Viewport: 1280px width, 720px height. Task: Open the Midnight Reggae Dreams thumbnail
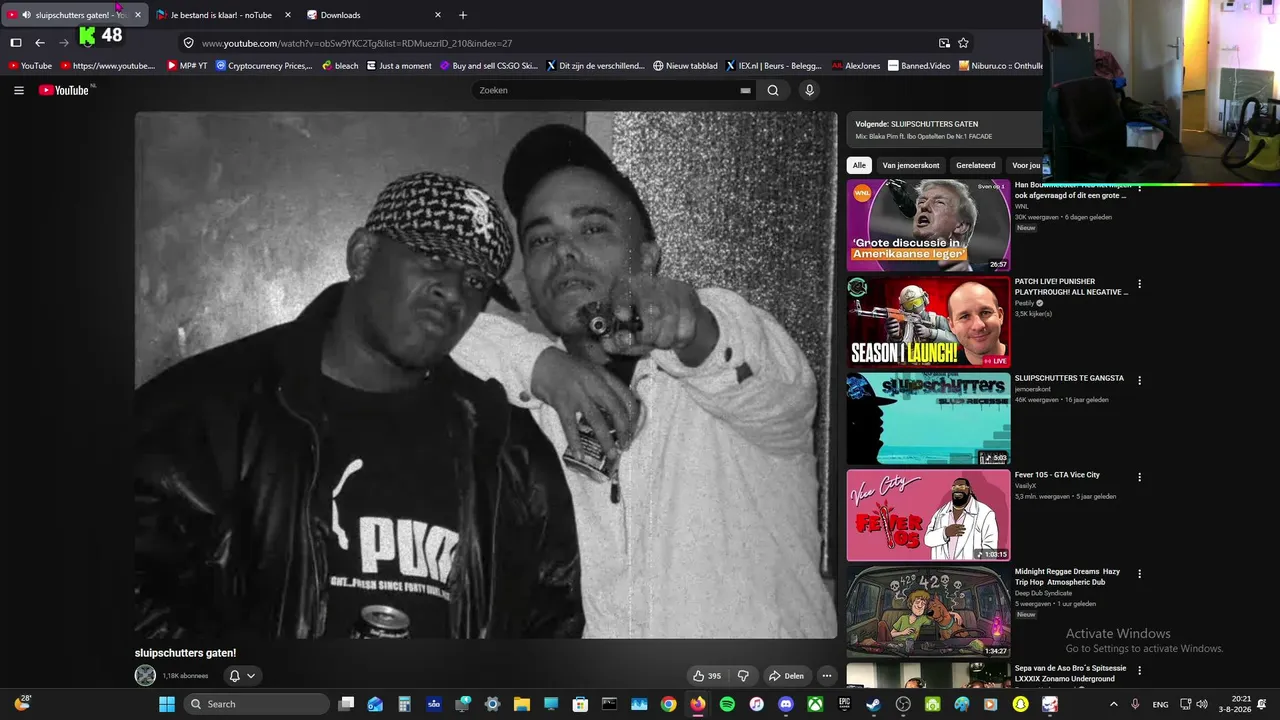click(x=928, y=612)
